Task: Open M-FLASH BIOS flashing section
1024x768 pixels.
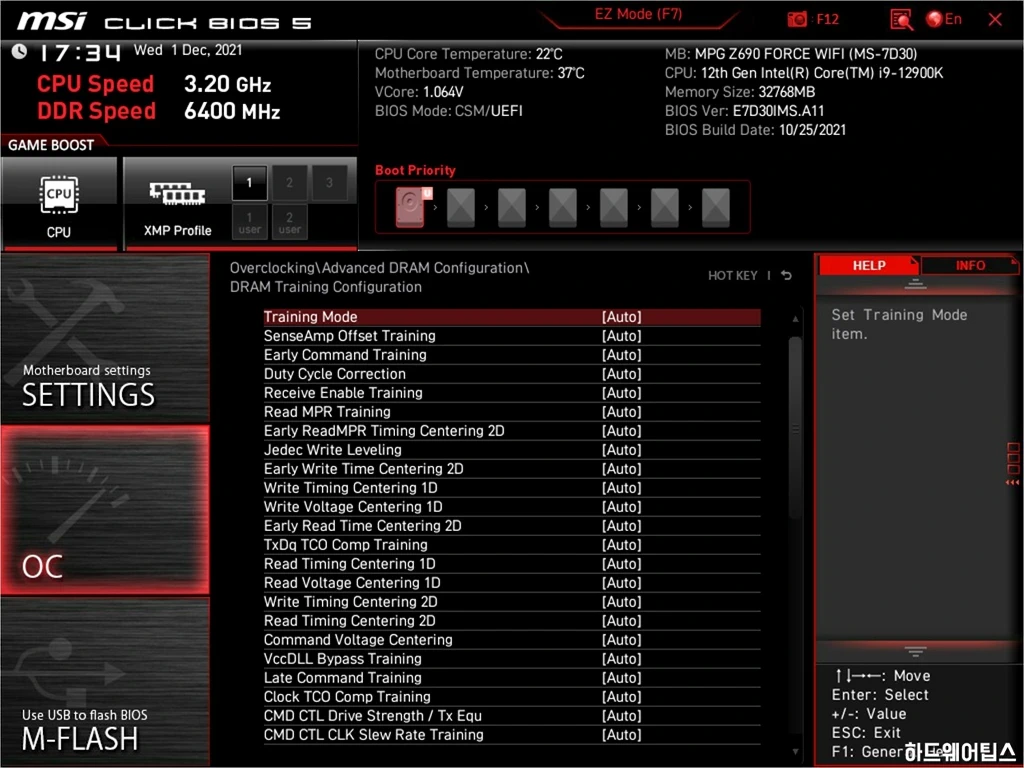Action: click(105, 682)
